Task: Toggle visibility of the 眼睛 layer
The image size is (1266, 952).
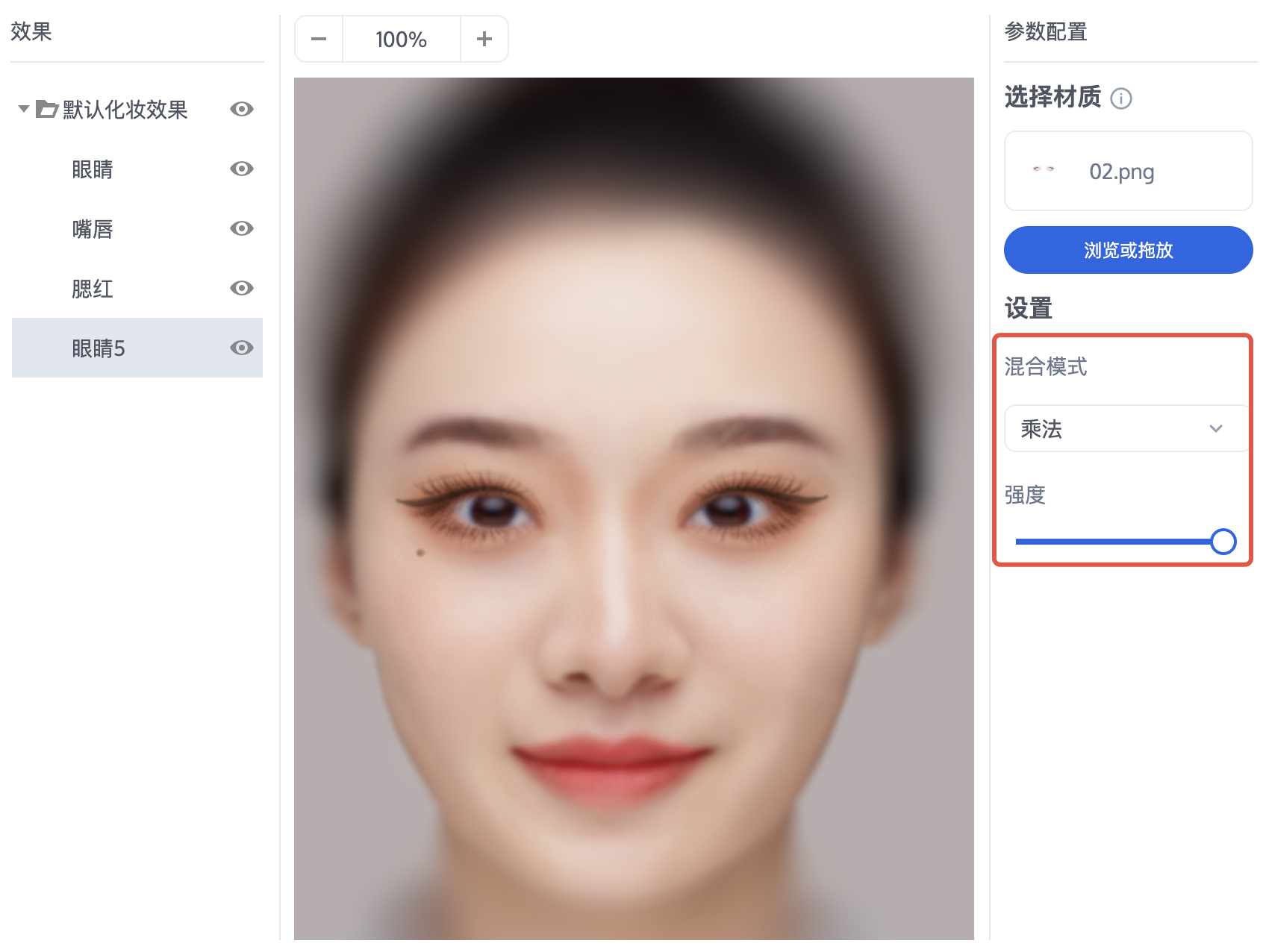Action: [242, 169]
